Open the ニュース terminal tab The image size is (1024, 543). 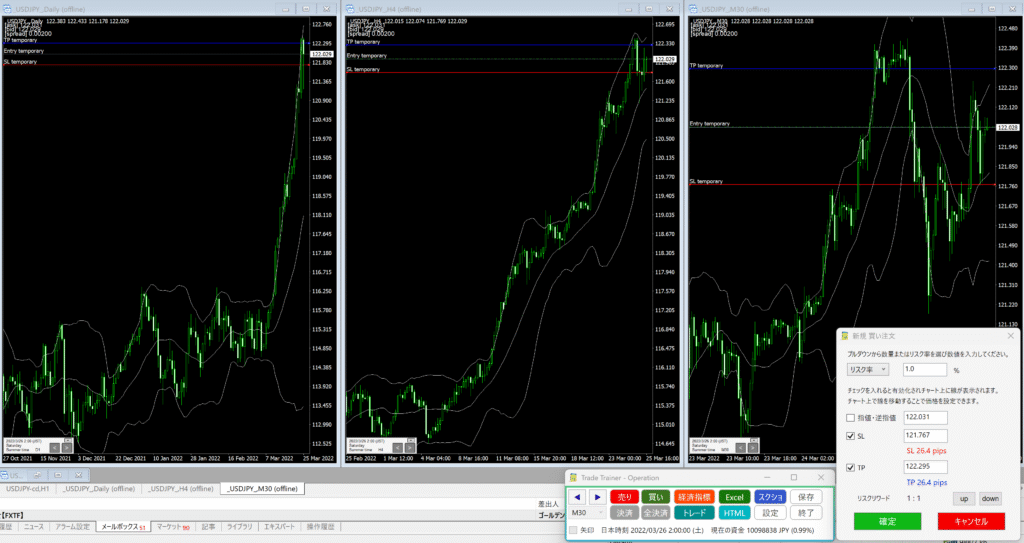[x=34, y=527]
